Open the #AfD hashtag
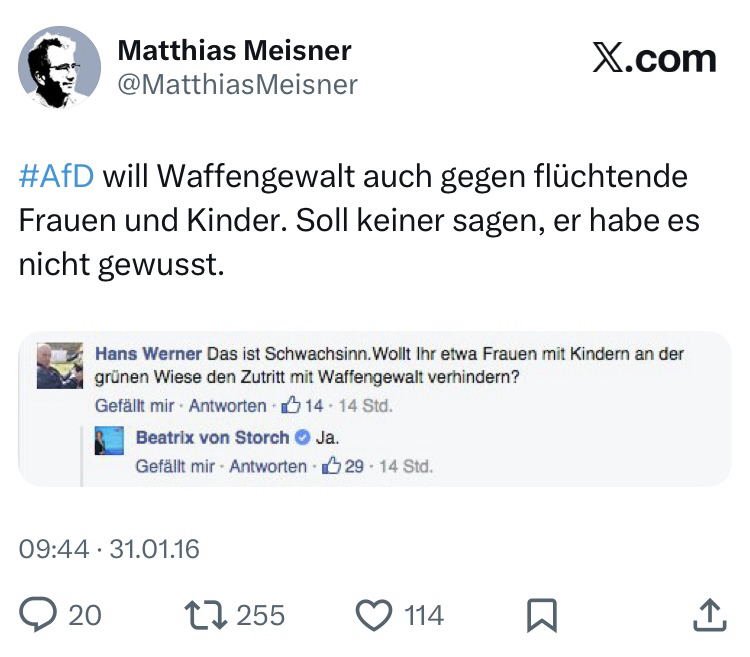Screen dimensions: 750x657 pyautogui.click(x=56, y=176)
